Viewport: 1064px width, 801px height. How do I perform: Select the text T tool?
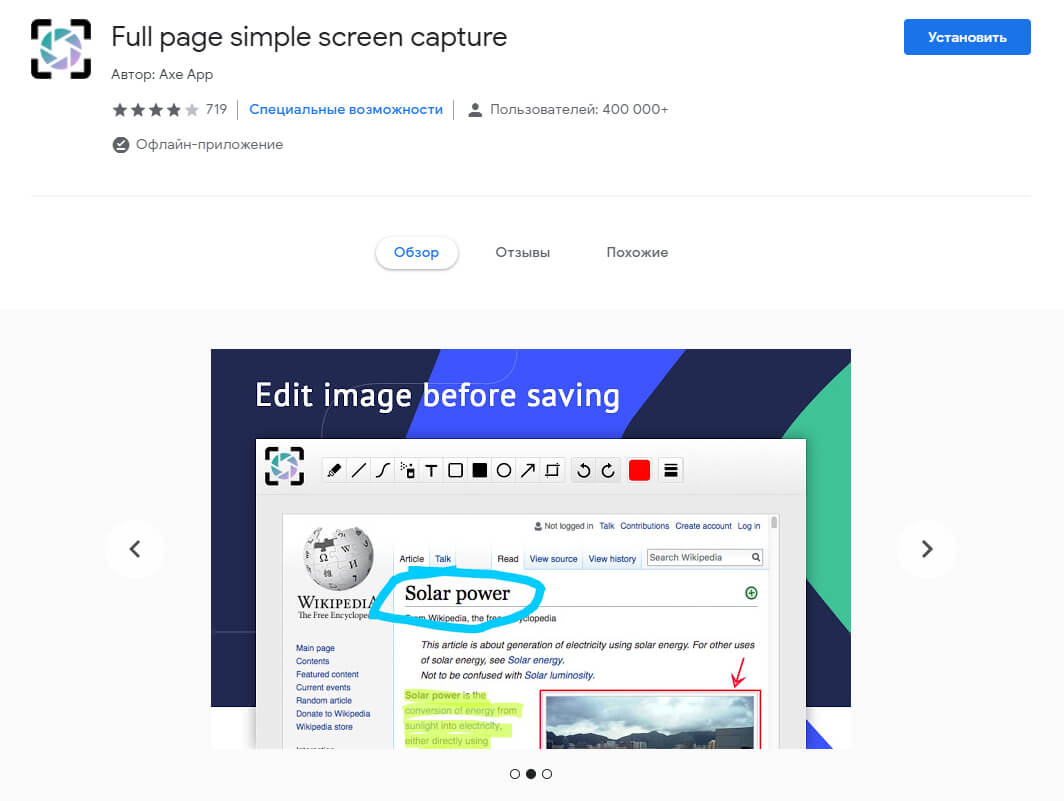(432, 470)
